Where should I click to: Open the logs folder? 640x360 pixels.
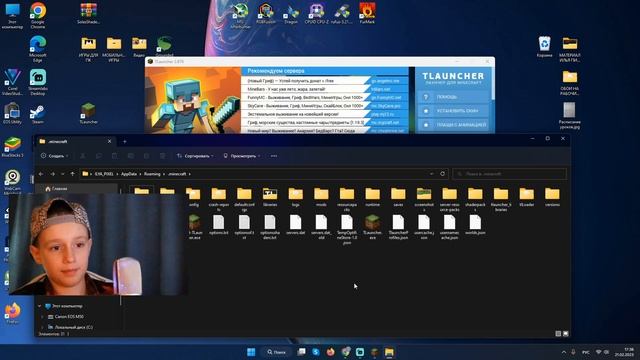[x=296, y=197]
